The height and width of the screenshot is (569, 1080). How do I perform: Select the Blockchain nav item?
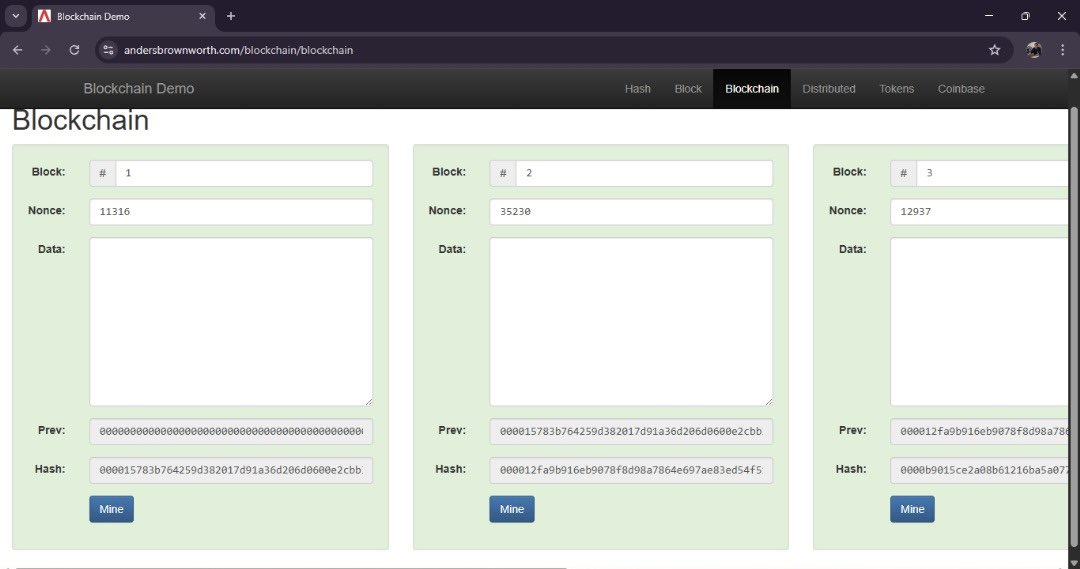click(x=751, y=89)
